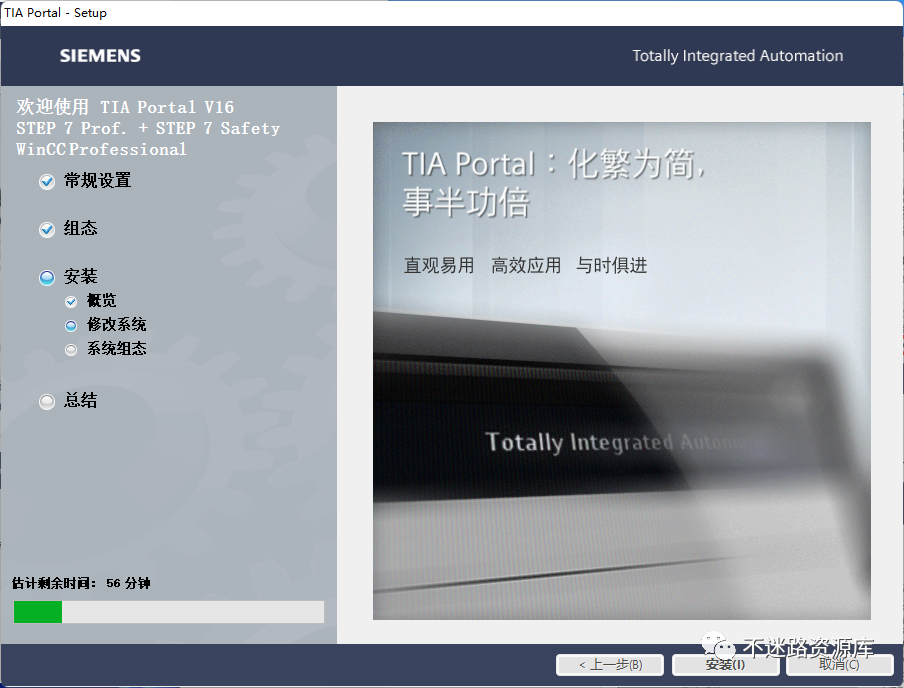
Task: Click the 直观易用 slogan text
Action: click(x=439, y=265)
